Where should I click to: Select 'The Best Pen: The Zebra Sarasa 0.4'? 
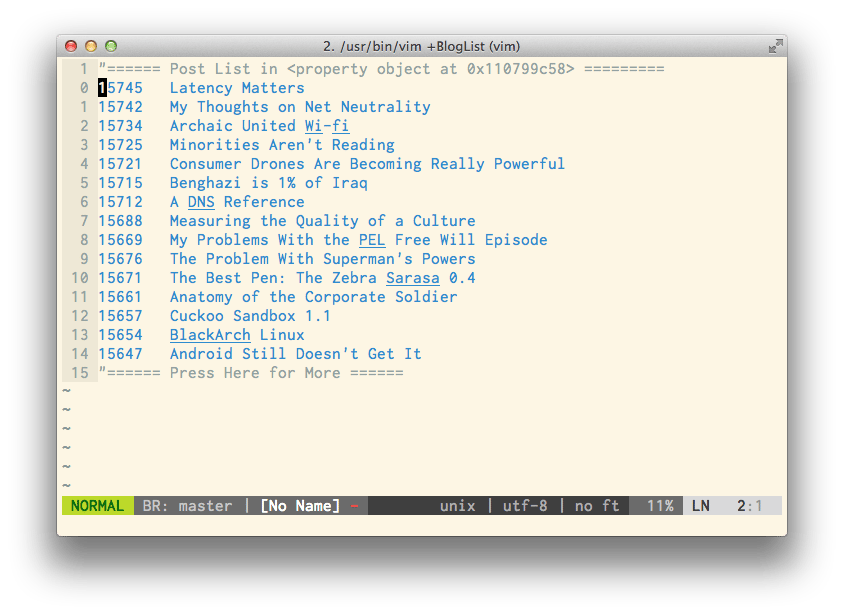click(x=322, y=278)
